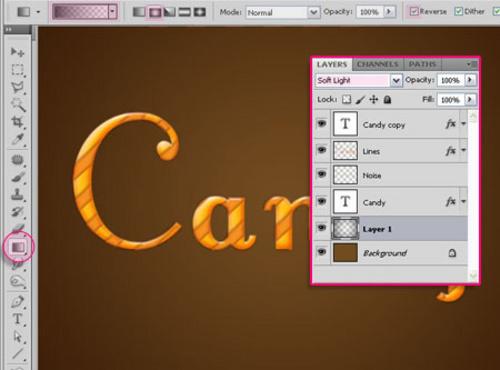Open the Layers panel options menu

[471, 64]
